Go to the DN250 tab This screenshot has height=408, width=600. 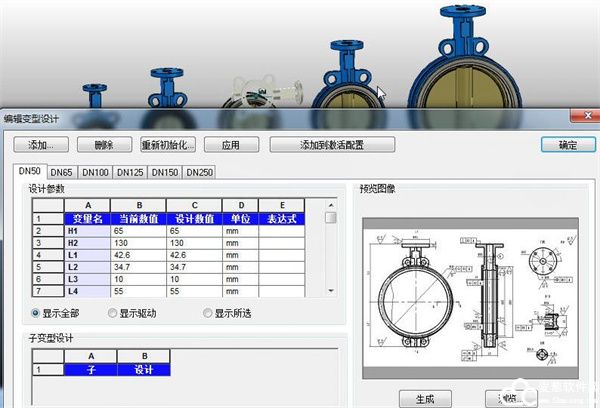coord(198,172)
